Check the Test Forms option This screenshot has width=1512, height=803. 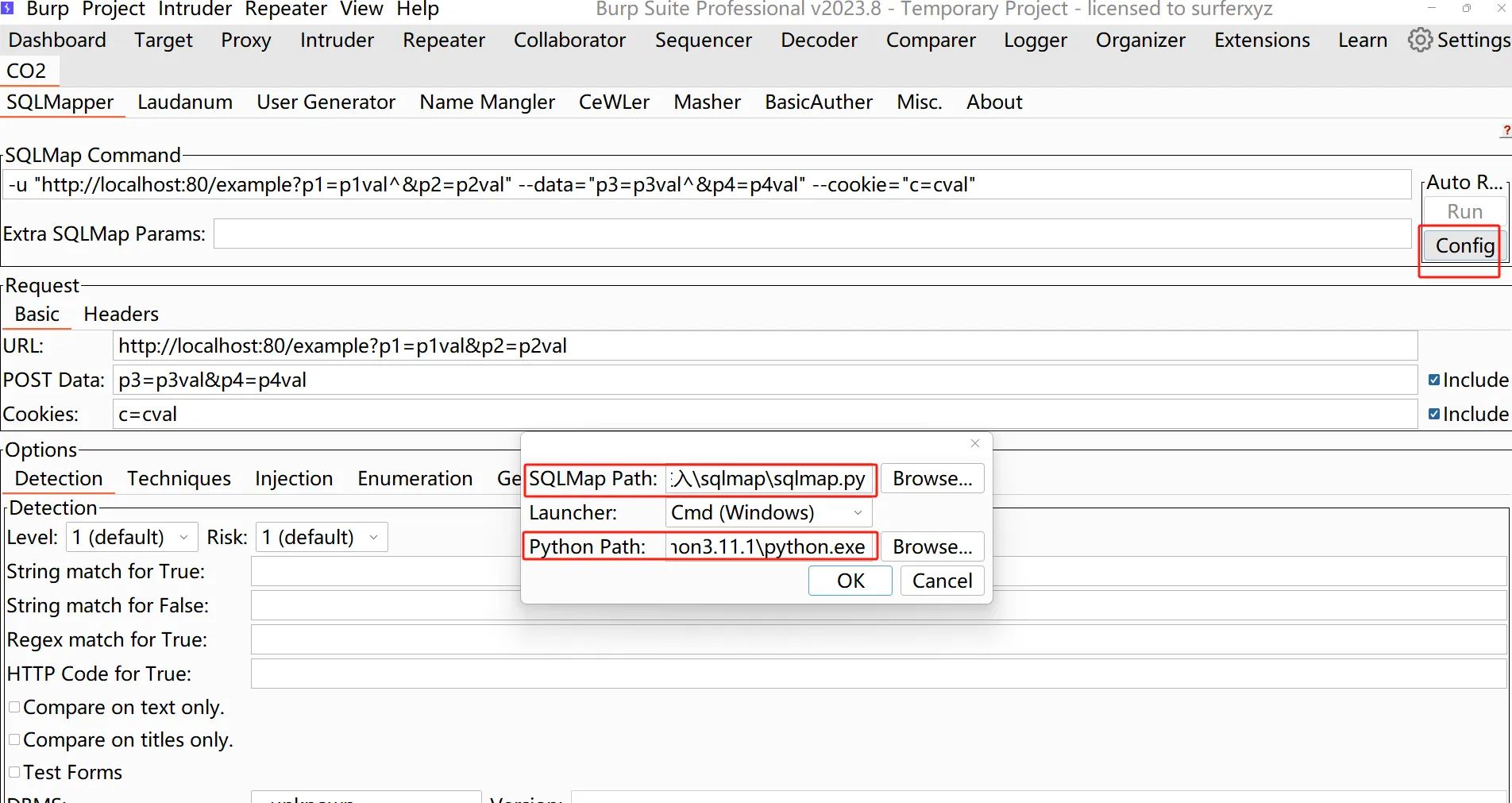[x=14, y=772]
